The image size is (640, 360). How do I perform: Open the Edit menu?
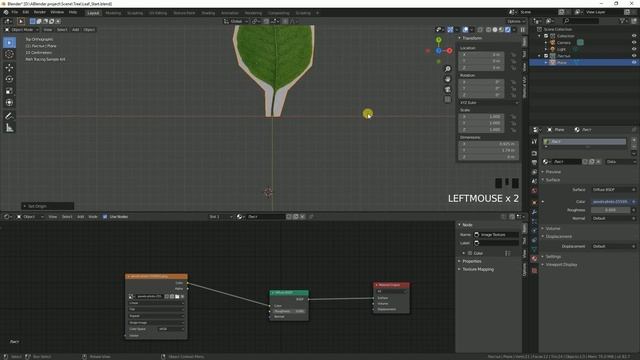(x=26, y=12)
